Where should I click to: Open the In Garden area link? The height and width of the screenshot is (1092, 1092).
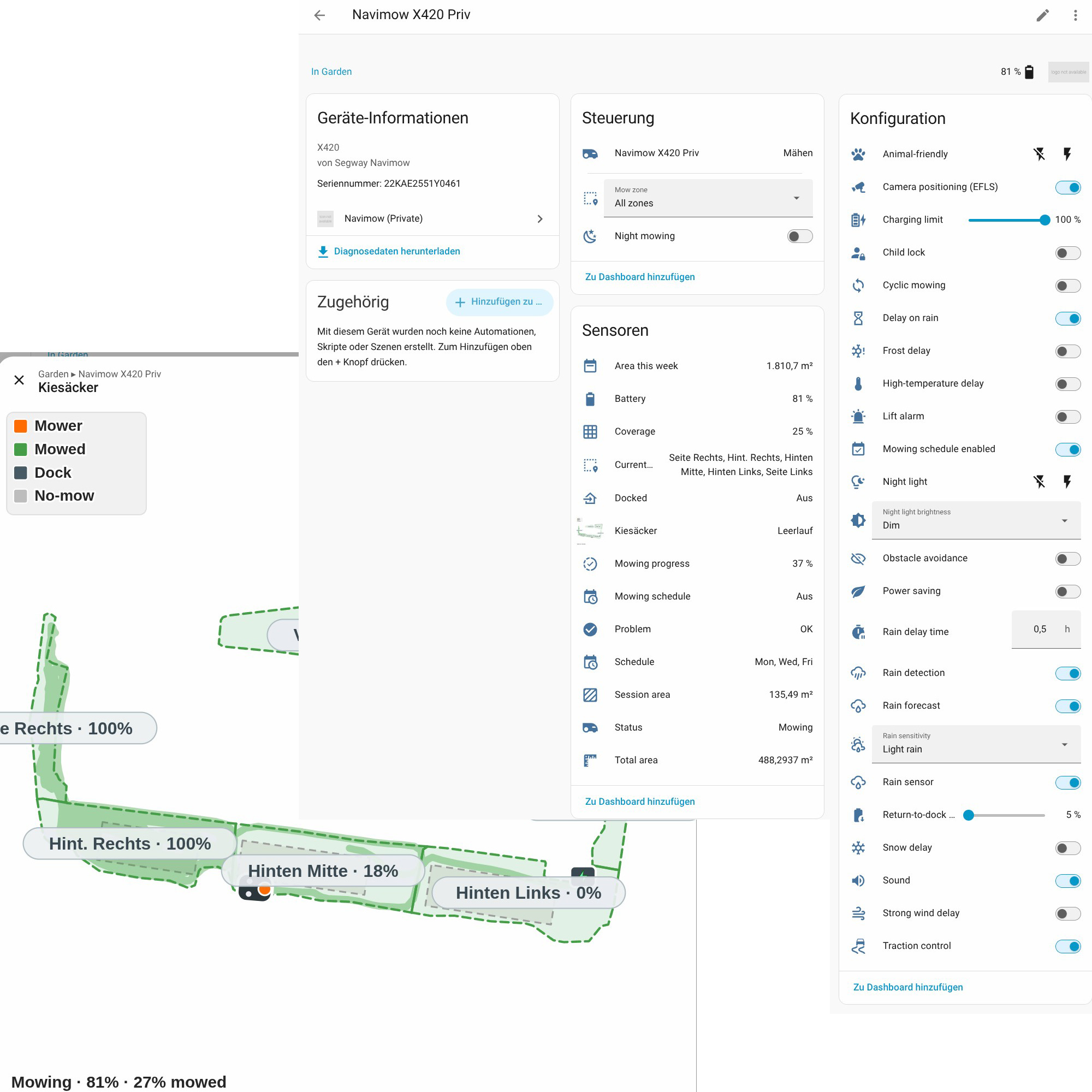[331, 72]
